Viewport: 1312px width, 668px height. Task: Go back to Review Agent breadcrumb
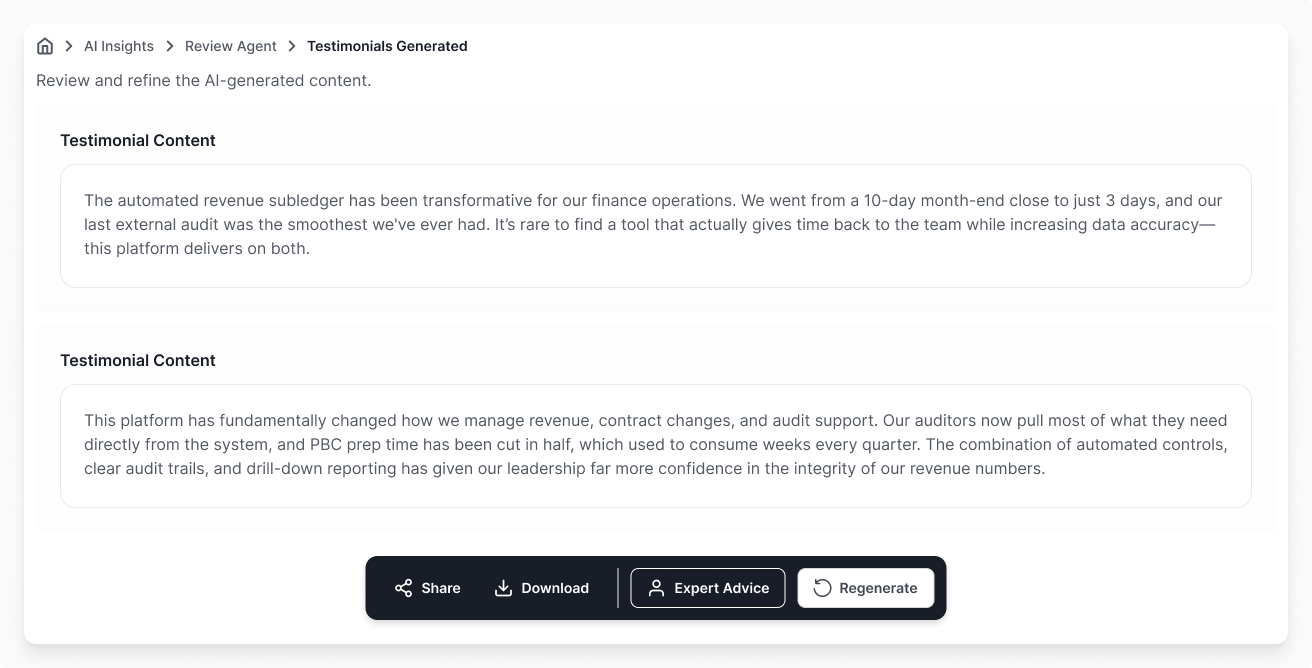pyautogui.click(x=231, y=46)
